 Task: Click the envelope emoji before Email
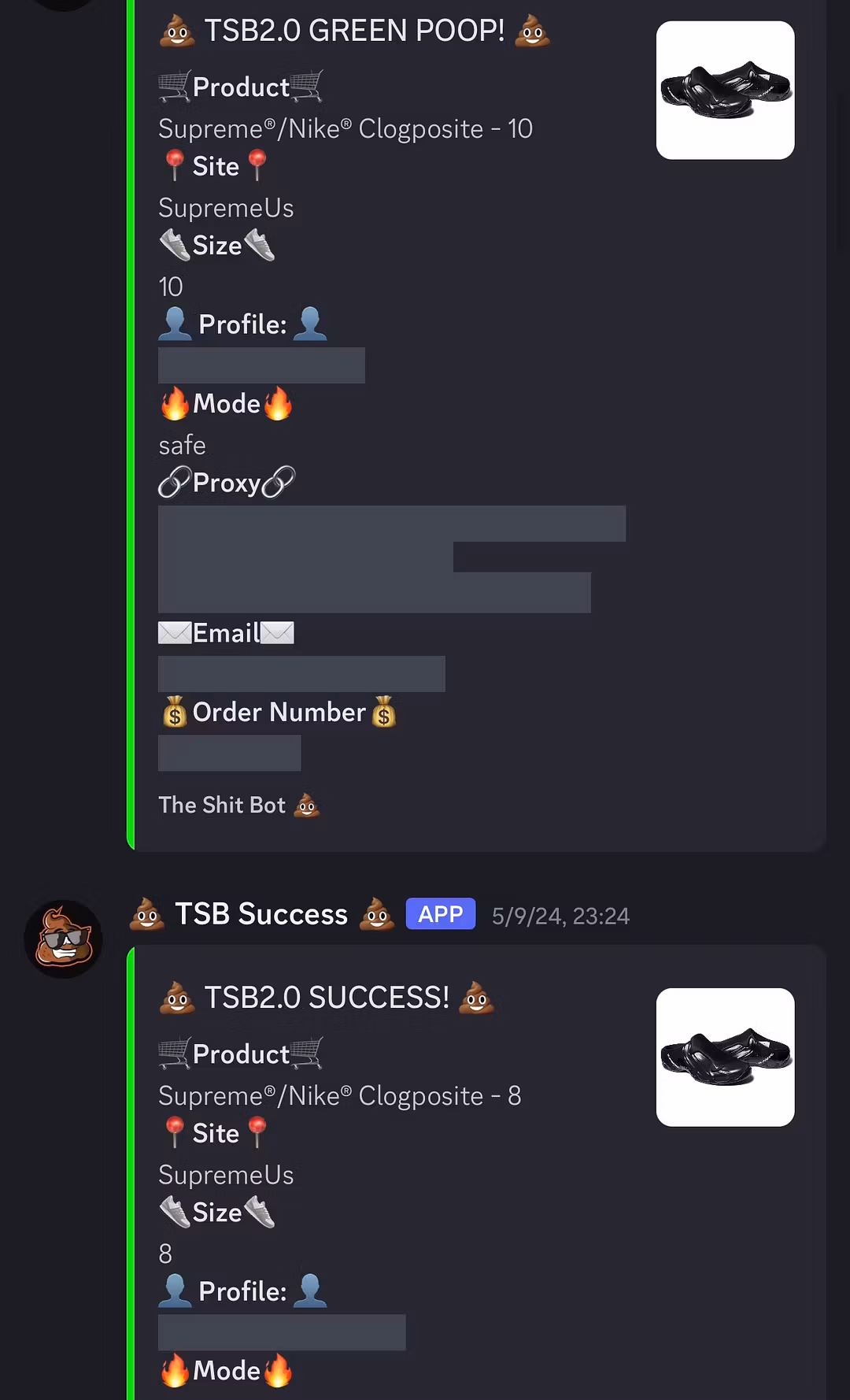tap(175, 633)
